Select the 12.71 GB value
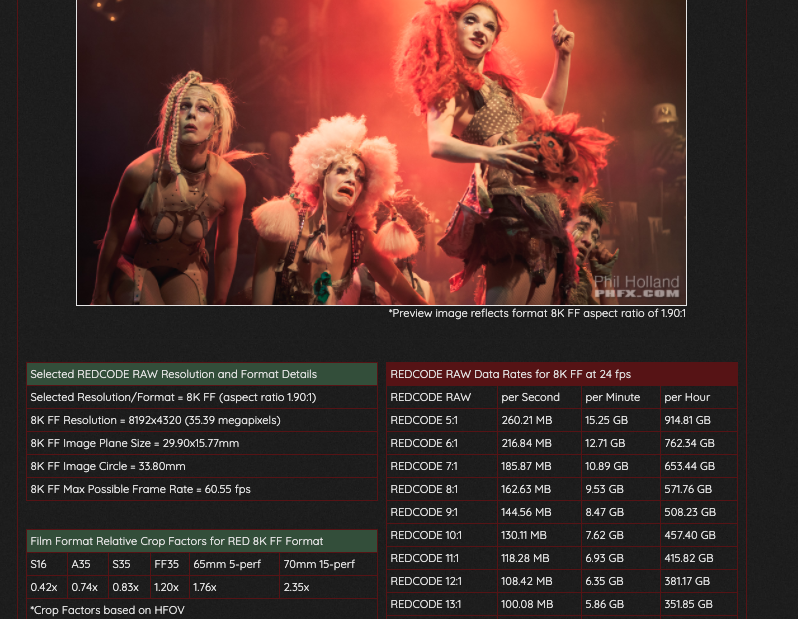The width and height of the screenshot is (798, 619). pyautogui.click(x=621, y=443)
